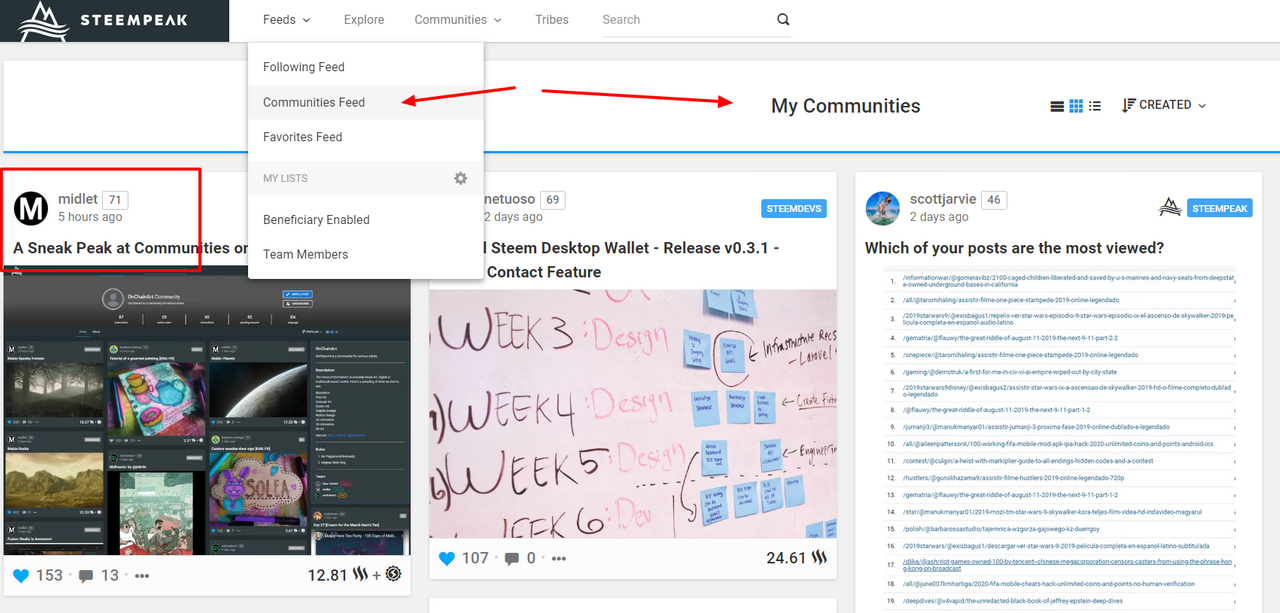Open midlet's profile avatar
Image resolution: width=1280 pixels, height=613 pixels.
click(x=31, y=208)
